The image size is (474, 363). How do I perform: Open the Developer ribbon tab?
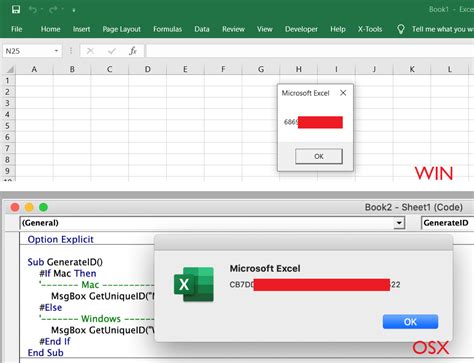301,29
